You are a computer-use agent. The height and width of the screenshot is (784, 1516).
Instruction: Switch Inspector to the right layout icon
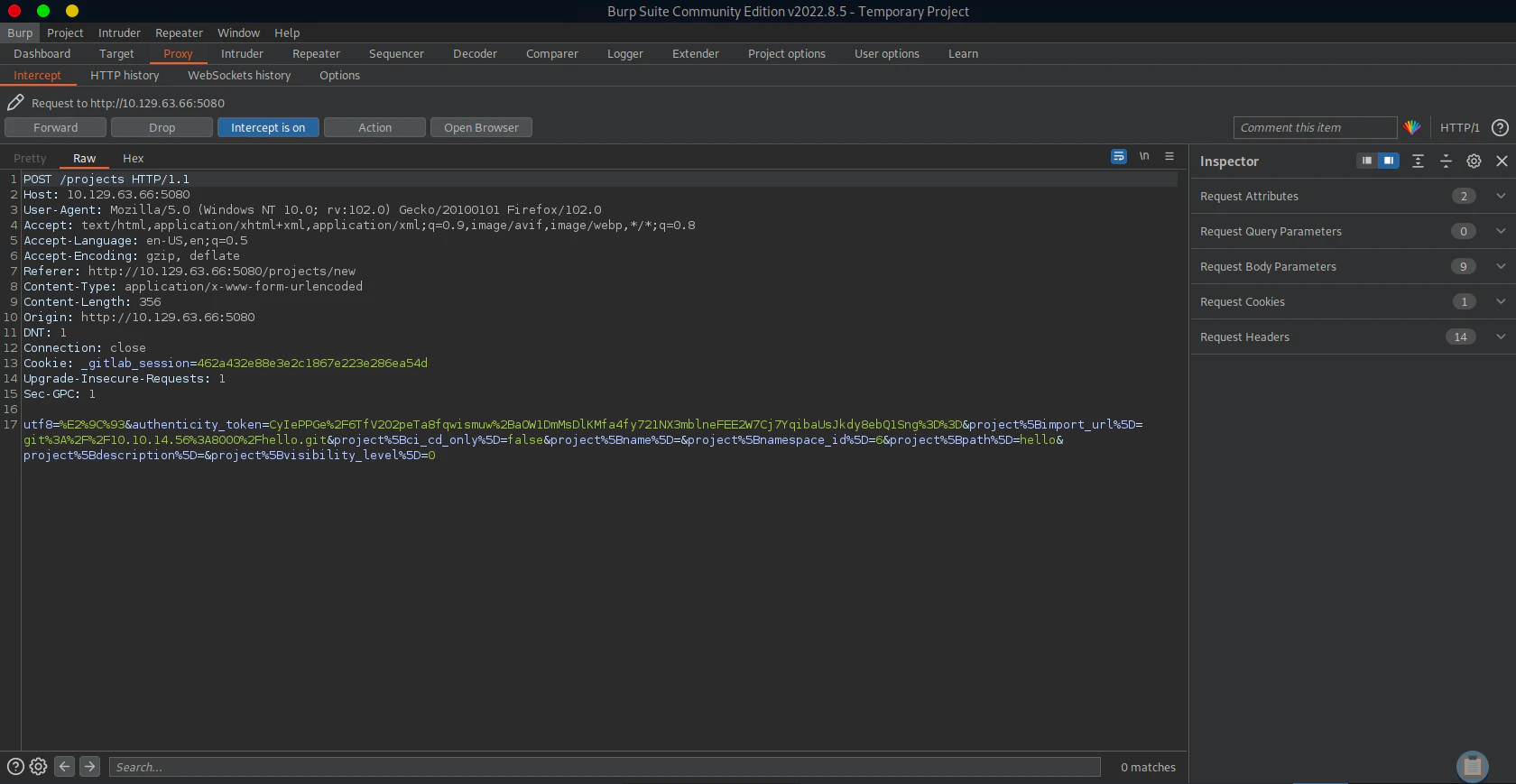(1389, 161)
